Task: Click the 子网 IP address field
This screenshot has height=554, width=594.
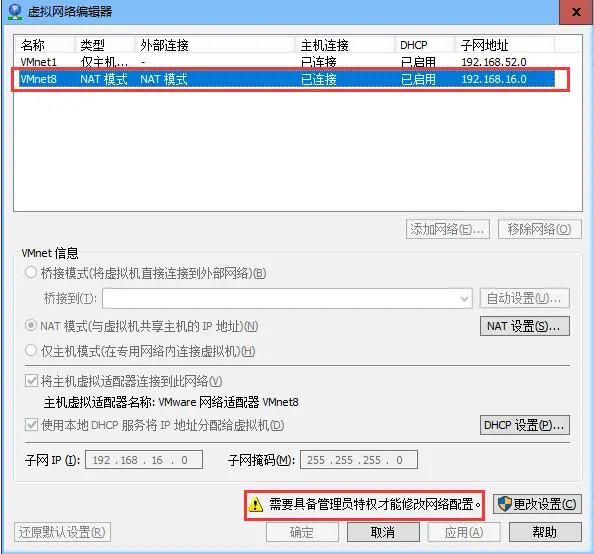Action: (144, 460)
